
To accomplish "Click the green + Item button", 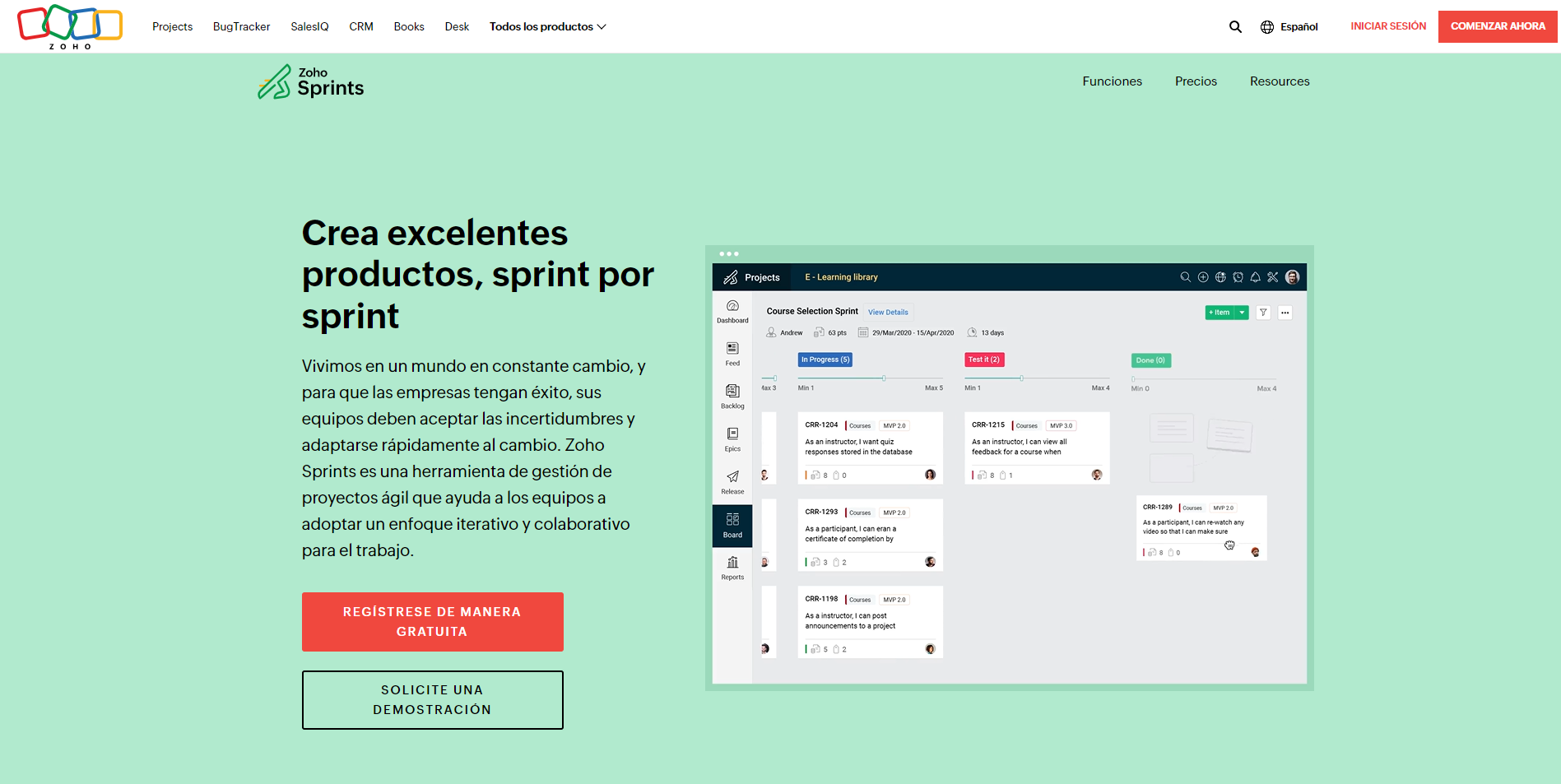I will [x=1220, y=313].
